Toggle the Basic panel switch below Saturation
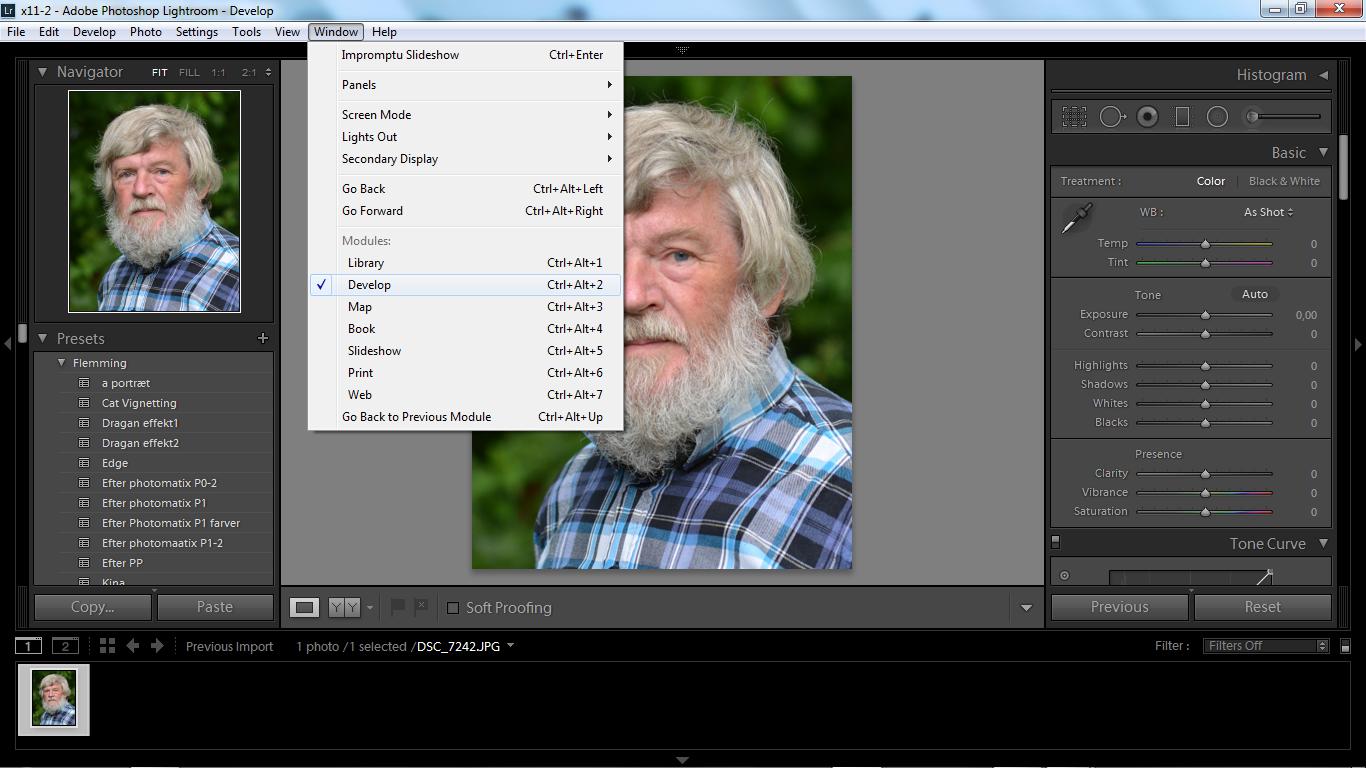1366x768 pixels. pyautogui.click(x=1055, y=542)
